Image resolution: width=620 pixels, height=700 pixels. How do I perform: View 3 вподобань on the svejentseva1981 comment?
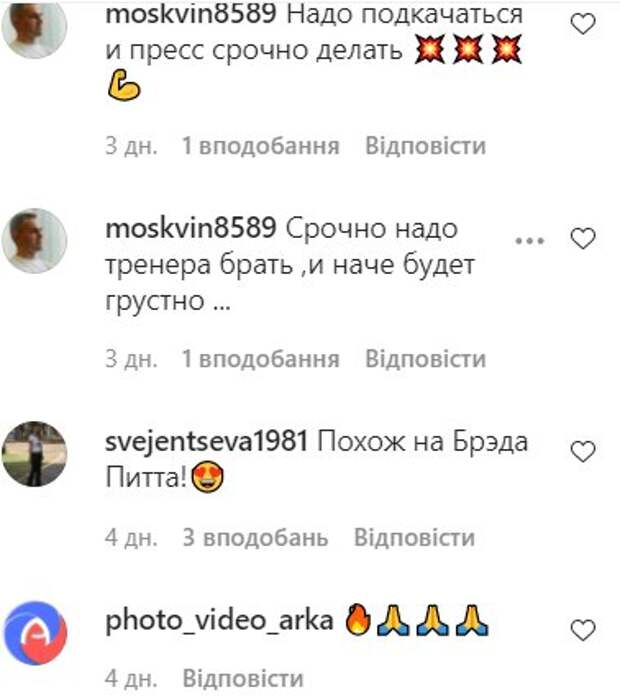[255, 537]
